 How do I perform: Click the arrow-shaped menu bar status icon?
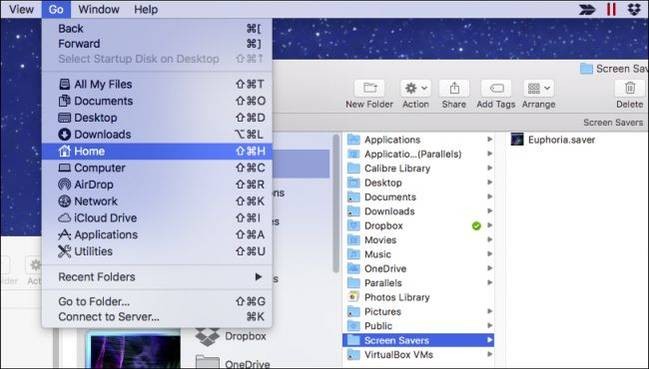click(x=587, y=9)
